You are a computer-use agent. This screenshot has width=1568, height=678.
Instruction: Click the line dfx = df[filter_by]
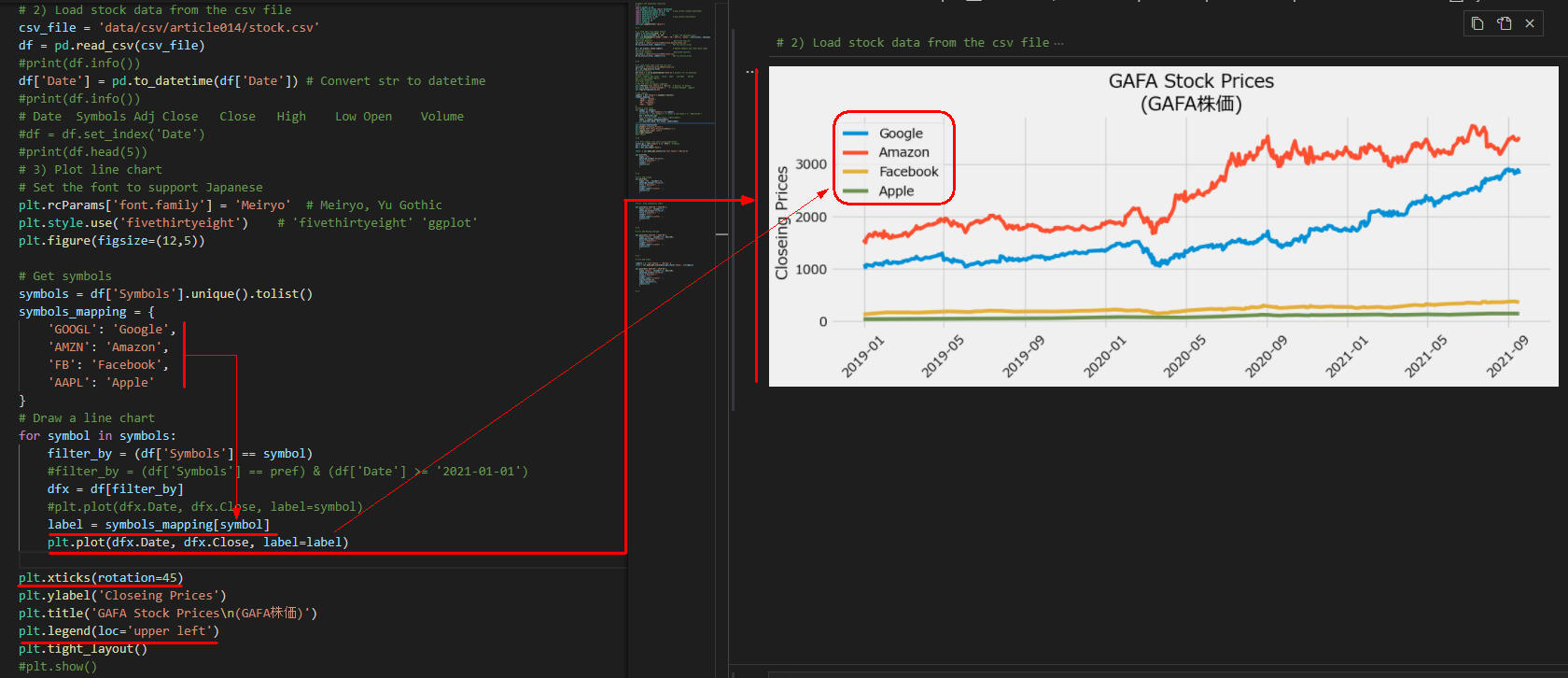pyautogui.click(x=116, y=489)
